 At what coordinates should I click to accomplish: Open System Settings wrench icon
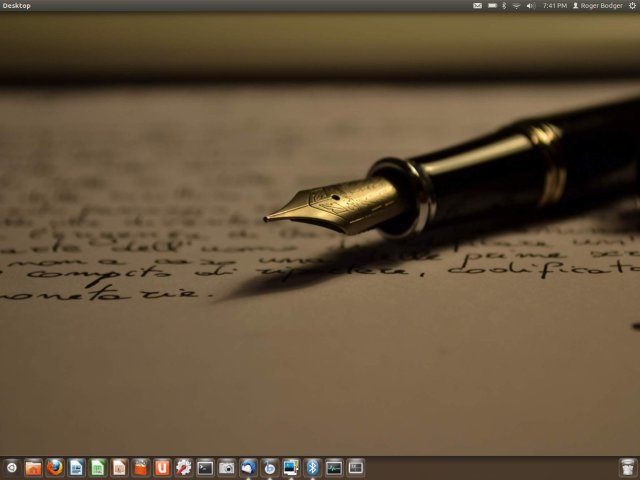coord(184,468)
